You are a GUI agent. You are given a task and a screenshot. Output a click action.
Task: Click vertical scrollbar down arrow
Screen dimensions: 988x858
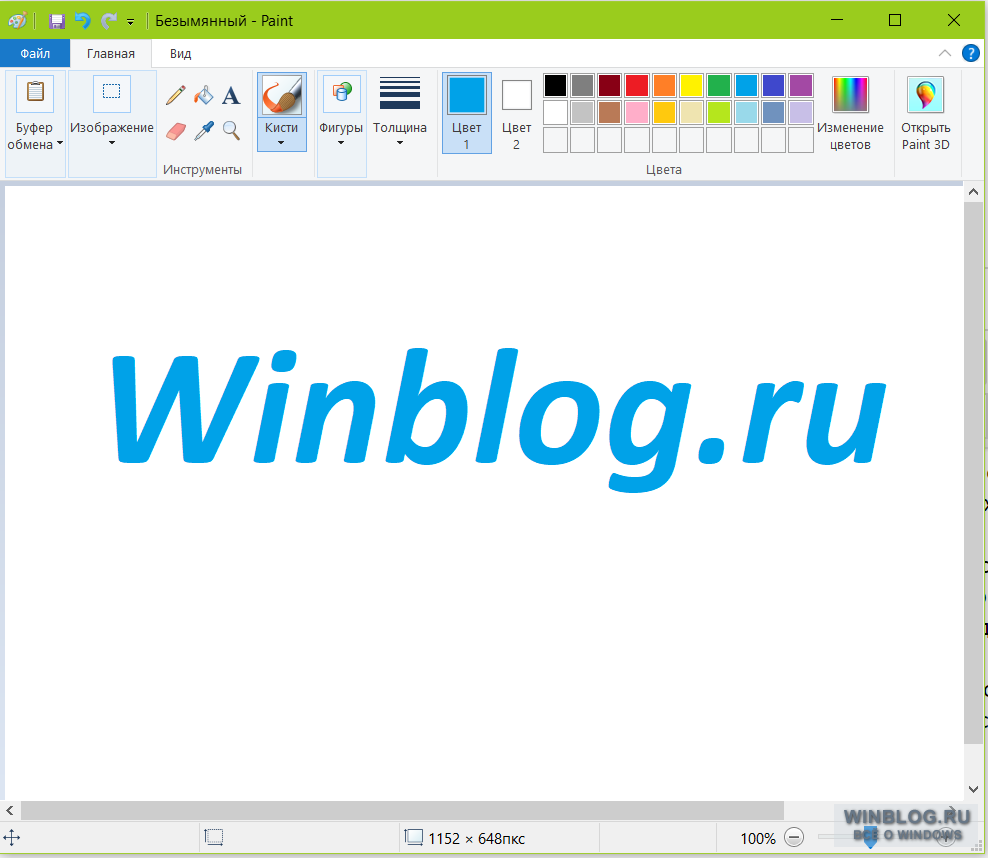(x=974, y=789)
